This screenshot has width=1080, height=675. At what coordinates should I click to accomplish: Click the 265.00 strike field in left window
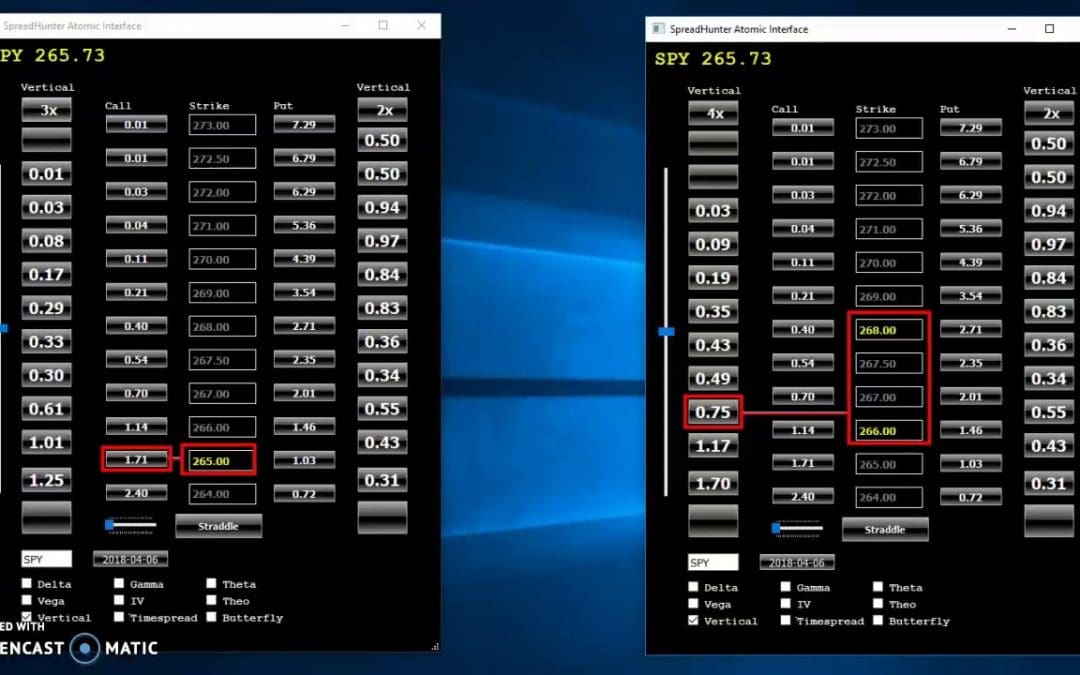tap(222, 461)
